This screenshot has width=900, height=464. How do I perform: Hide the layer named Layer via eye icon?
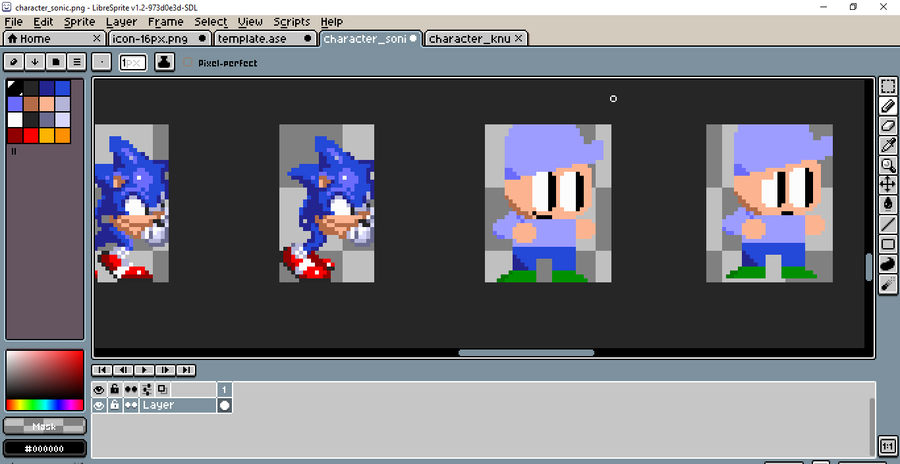tap(99, 405)
